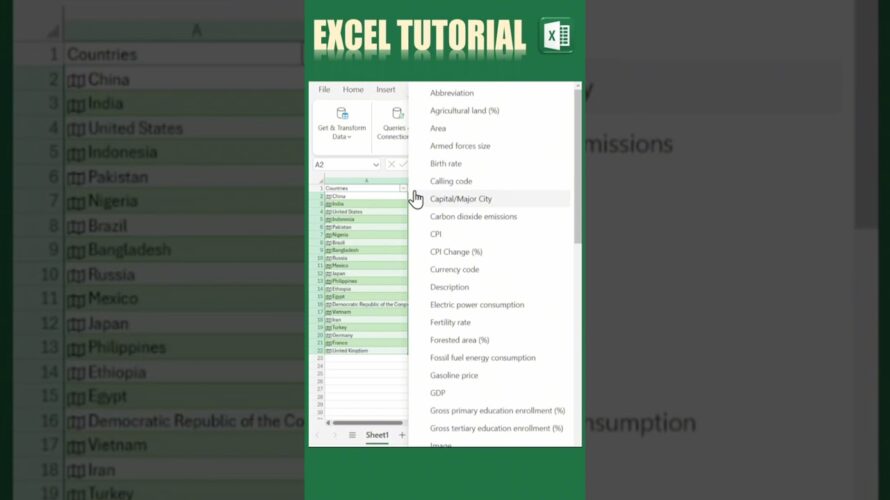Choose the GDP field
This screenshot has width=890, height=500.
pos(438,393)
